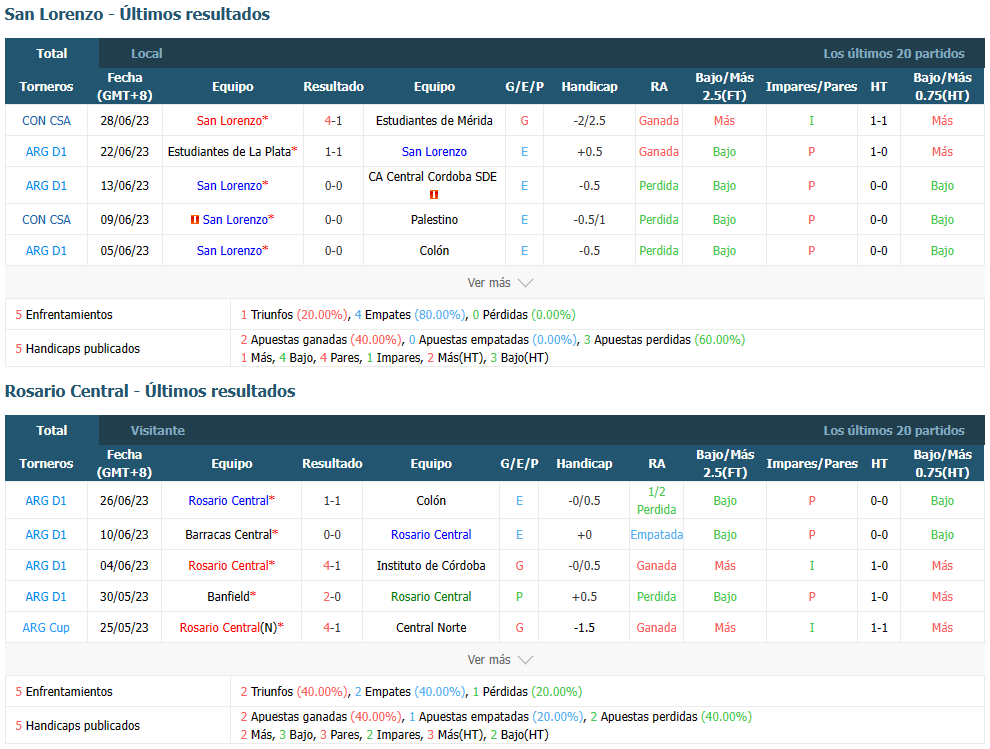The image size is (990, 749).
Task: Click HT score 1-1 in Central Norte row
Action: [880, 628]
